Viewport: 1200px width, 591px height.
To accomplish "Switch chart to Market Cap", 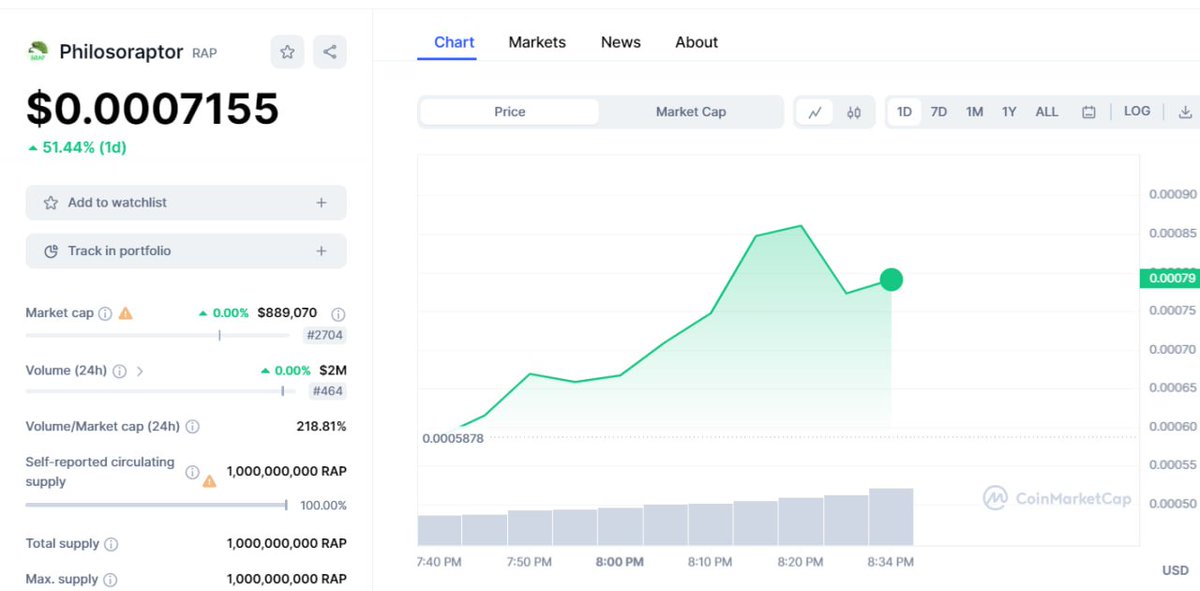I will tap(691, 112).
